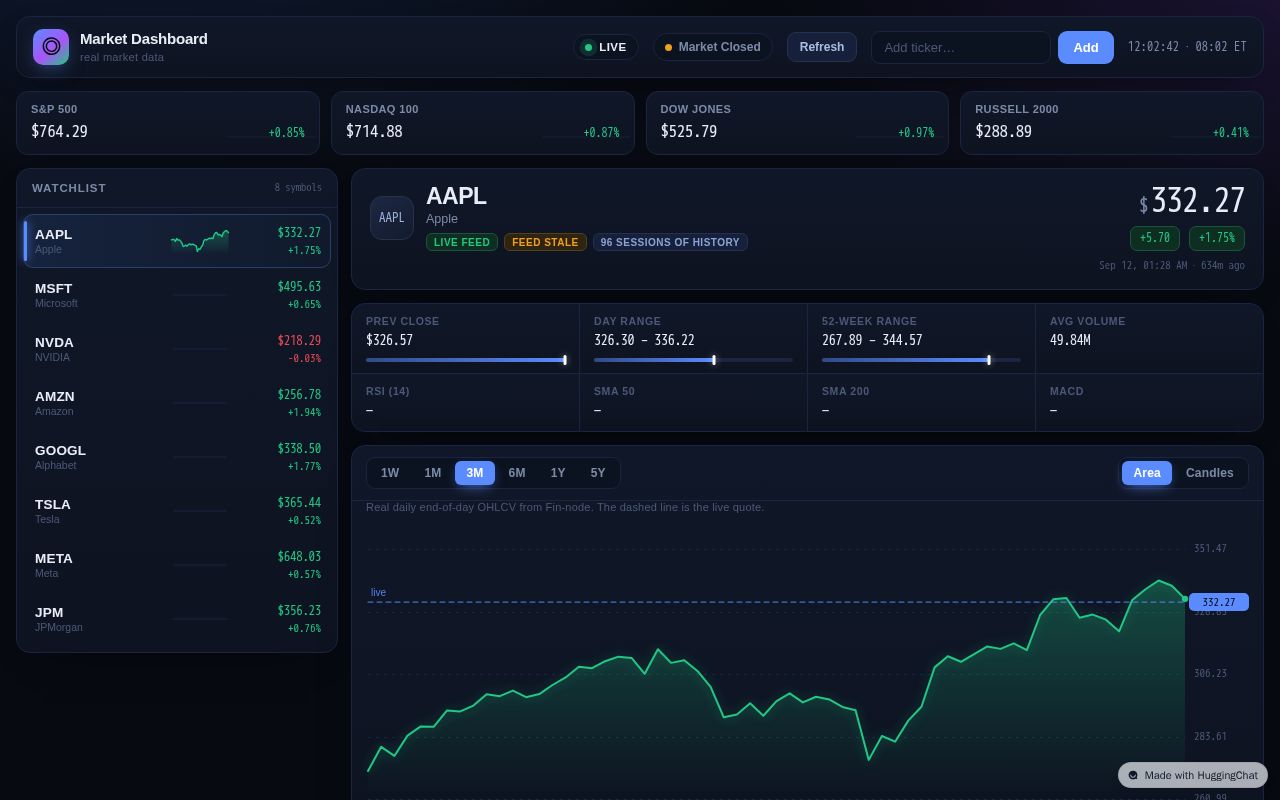Viewport: 1280px width, 800px height.
Task: Click the Add button
Action: [x=1086, y=47]
